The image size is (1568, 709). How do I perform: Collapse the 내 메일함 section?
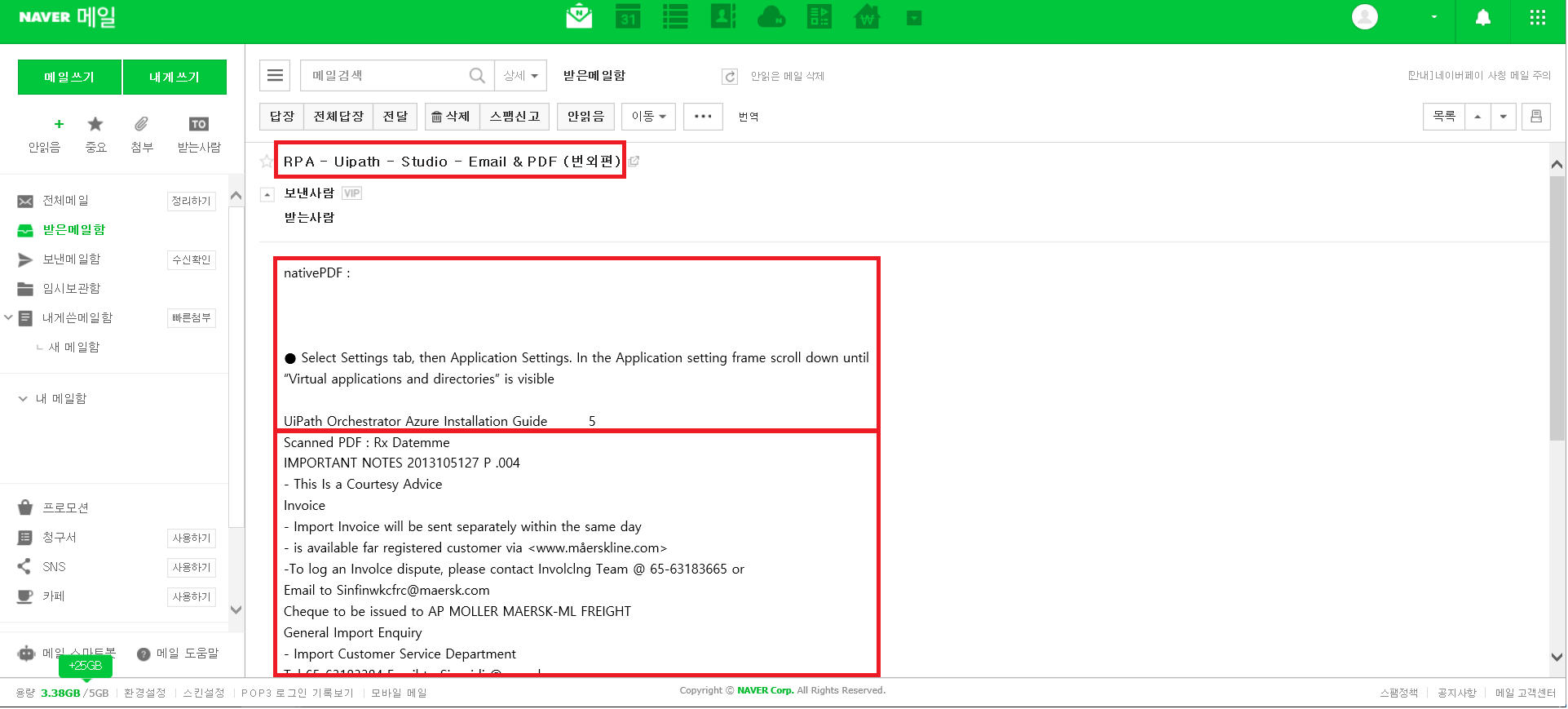23,399
